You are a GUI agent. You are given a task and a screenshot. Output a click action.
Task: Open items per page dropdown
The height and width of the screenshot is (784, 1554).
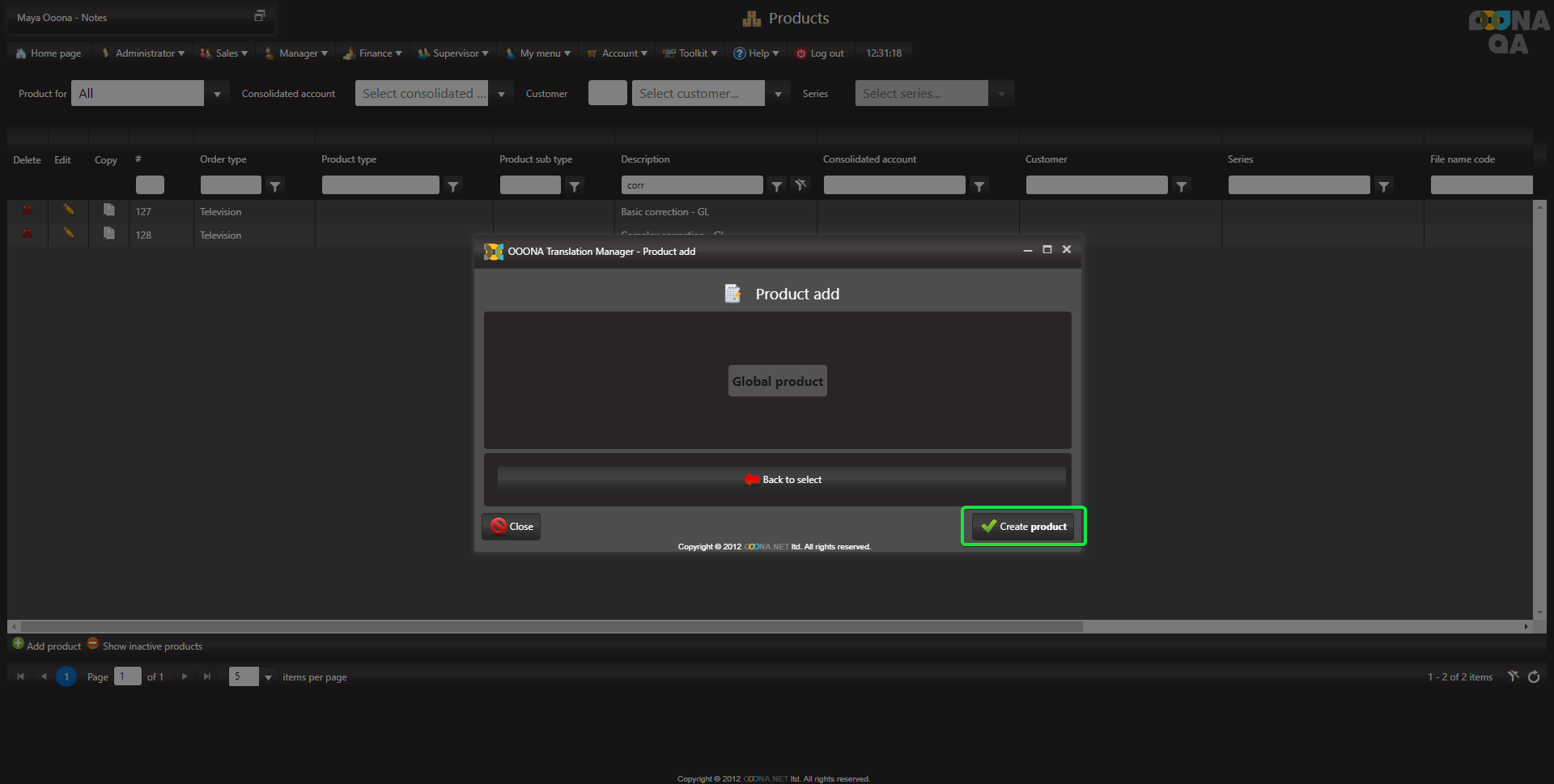click(268, 677)
